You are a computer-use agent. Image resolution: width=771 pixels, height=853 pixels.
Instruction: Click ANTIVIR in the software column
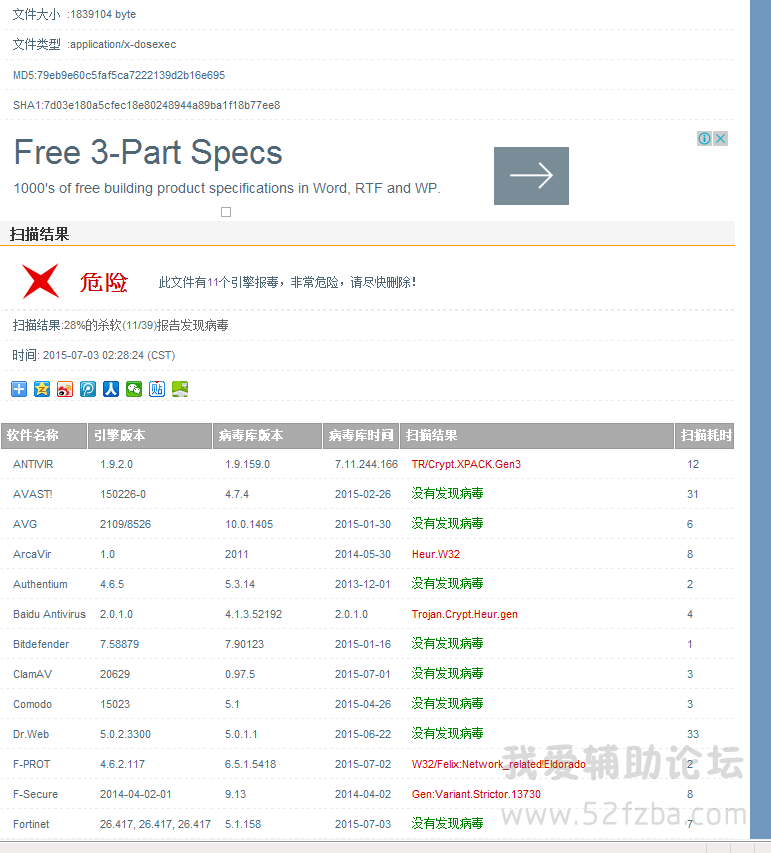coord(33,465)
